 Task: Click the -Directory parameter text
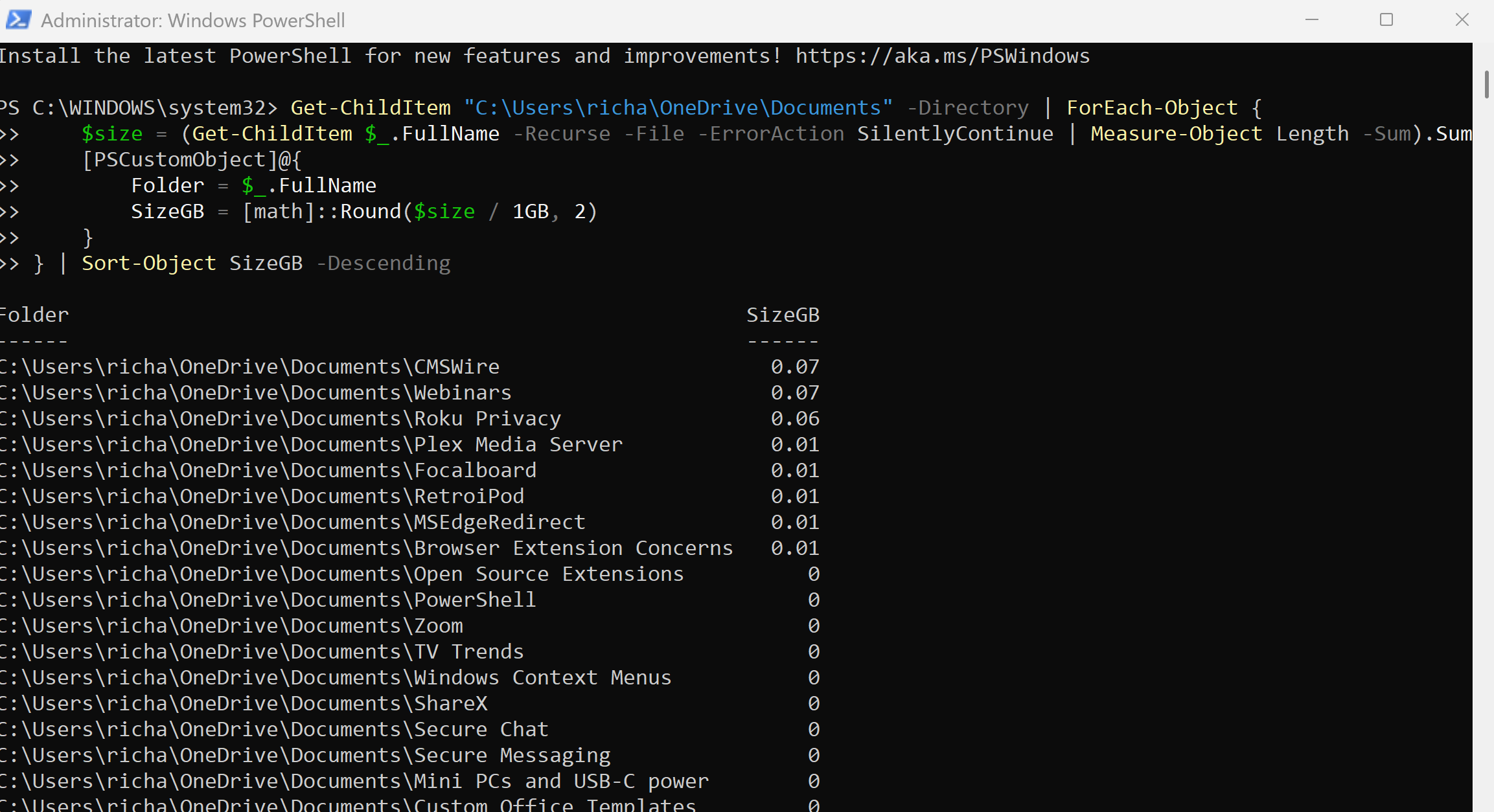pos(968,108)
